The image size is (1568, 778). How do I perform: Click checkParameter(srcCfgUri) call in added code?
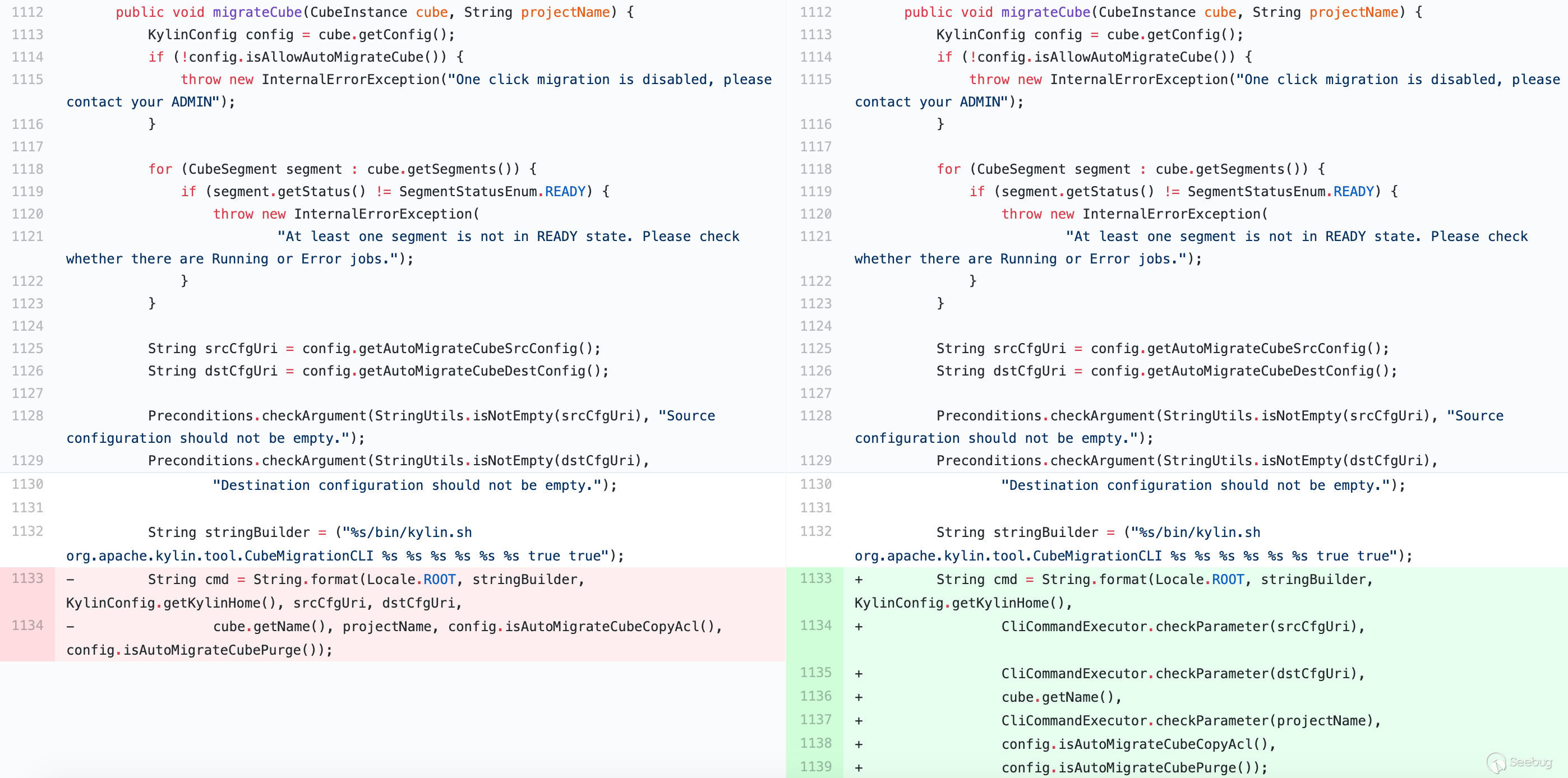(x=1256, y=627)
